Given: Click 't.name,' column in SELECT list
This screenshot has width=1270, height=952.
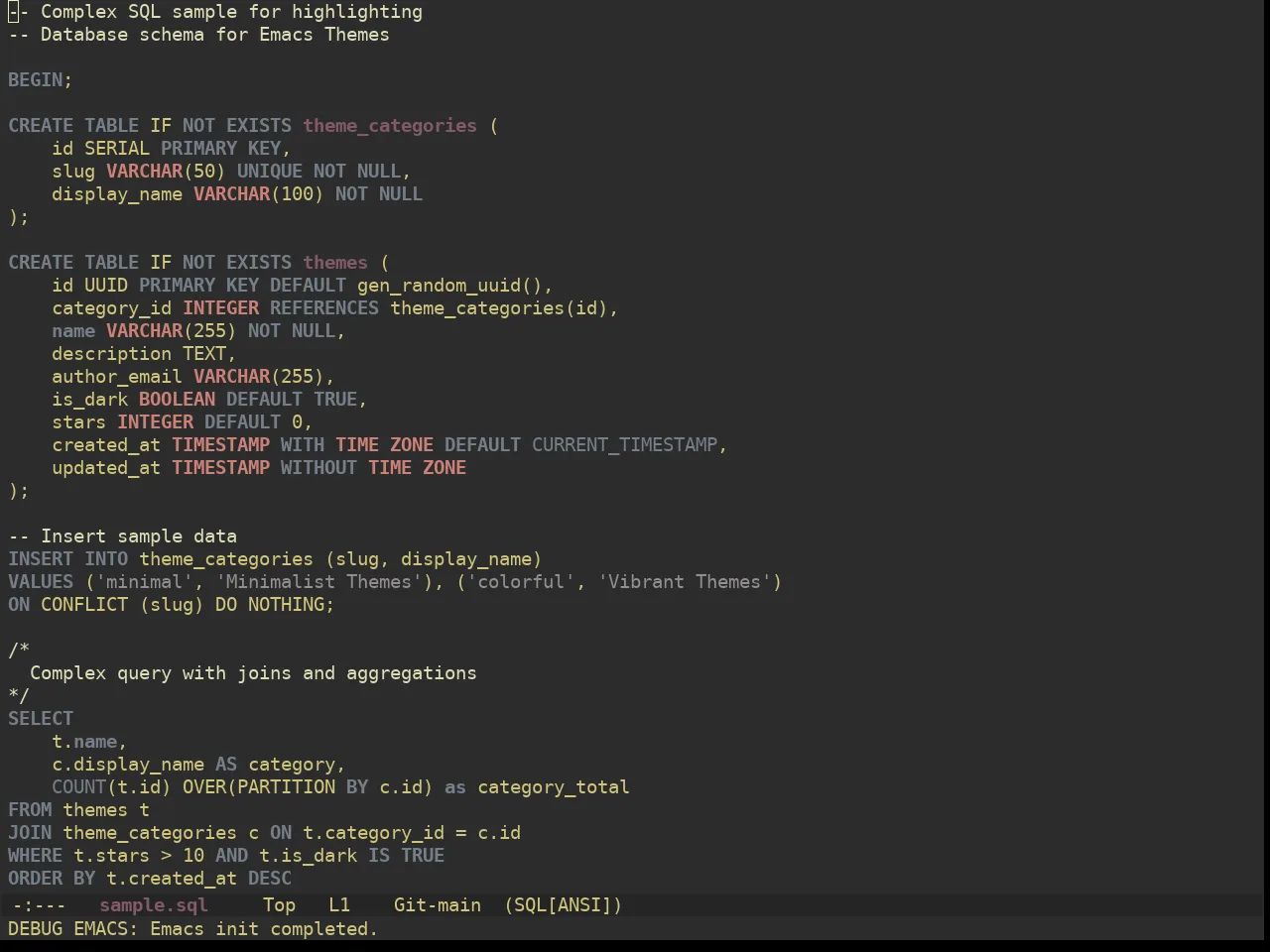Looking at the screenshot, I should pyautogui.click(x=90, y=742).
